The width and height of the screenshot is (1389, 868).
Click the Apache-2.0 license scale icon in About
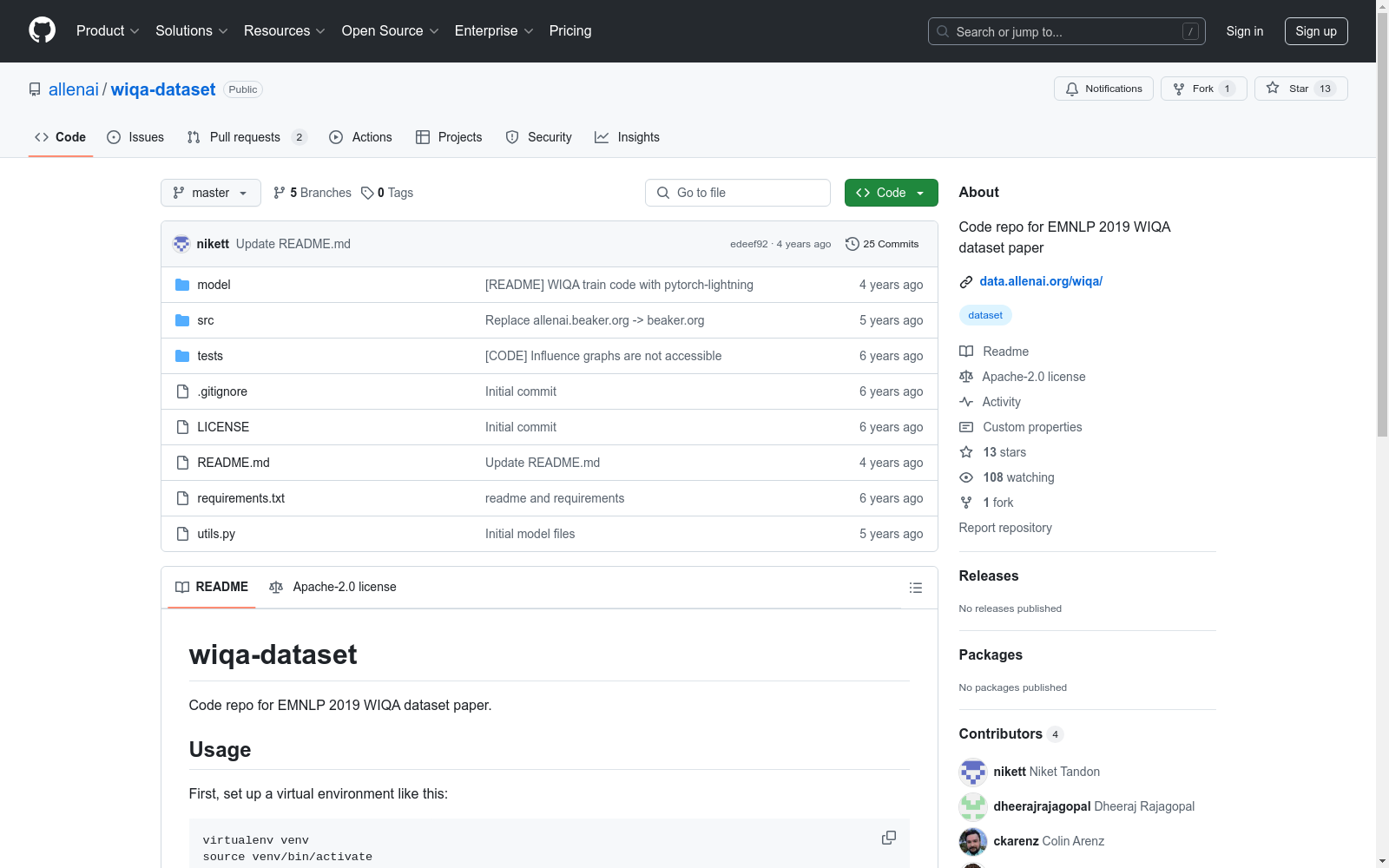[x=966, y=377]
